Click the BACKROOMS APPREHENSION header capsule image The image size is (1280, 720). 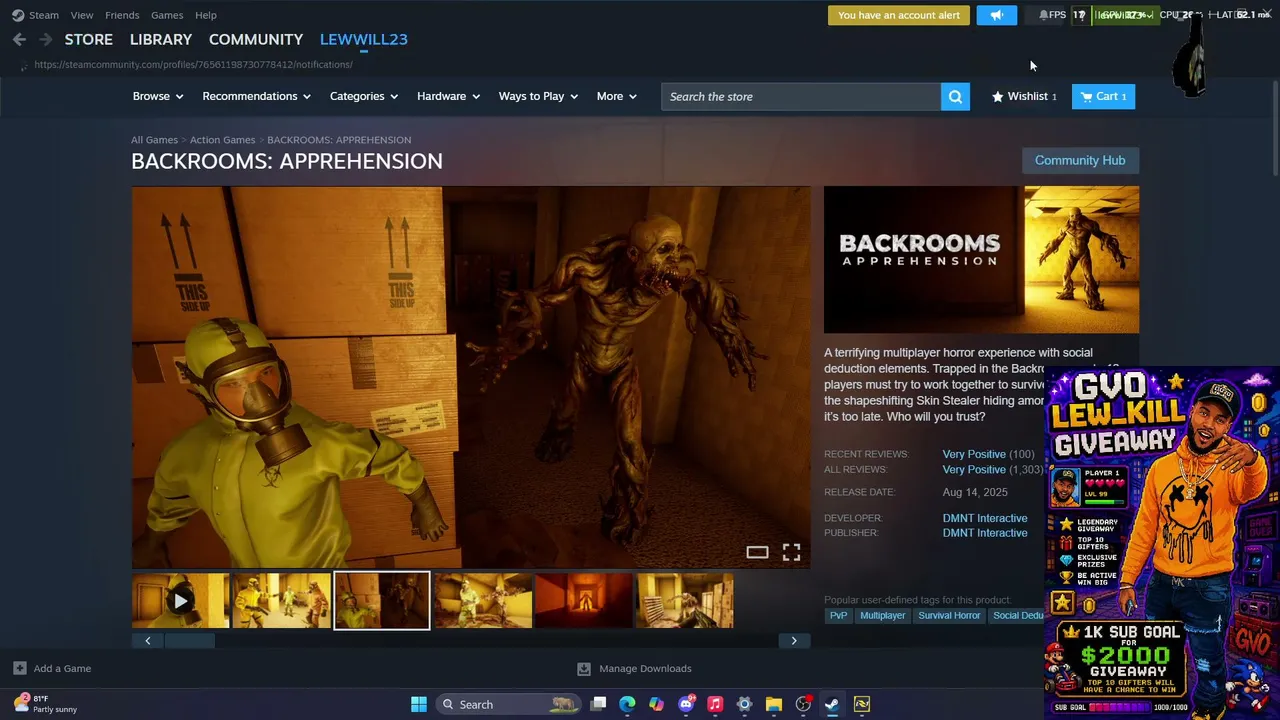(x=981, y=259)
